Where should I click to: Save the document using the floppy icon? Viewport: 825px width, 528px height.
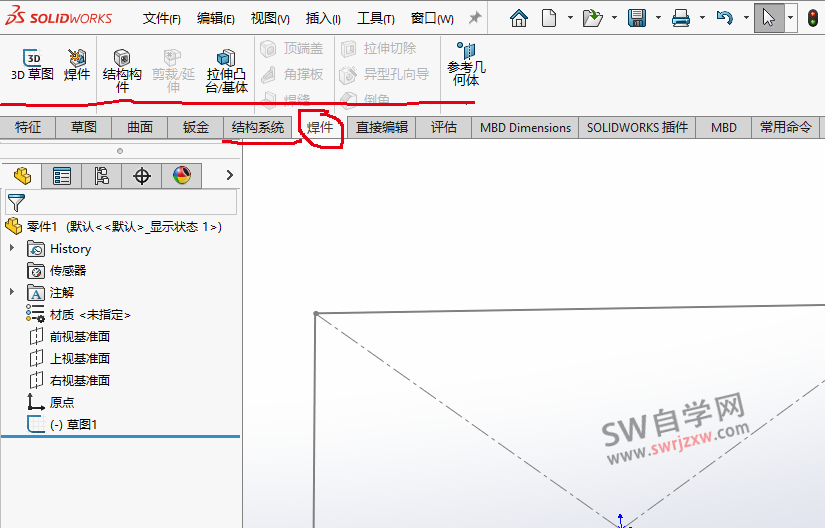click(x=637, y=18)
